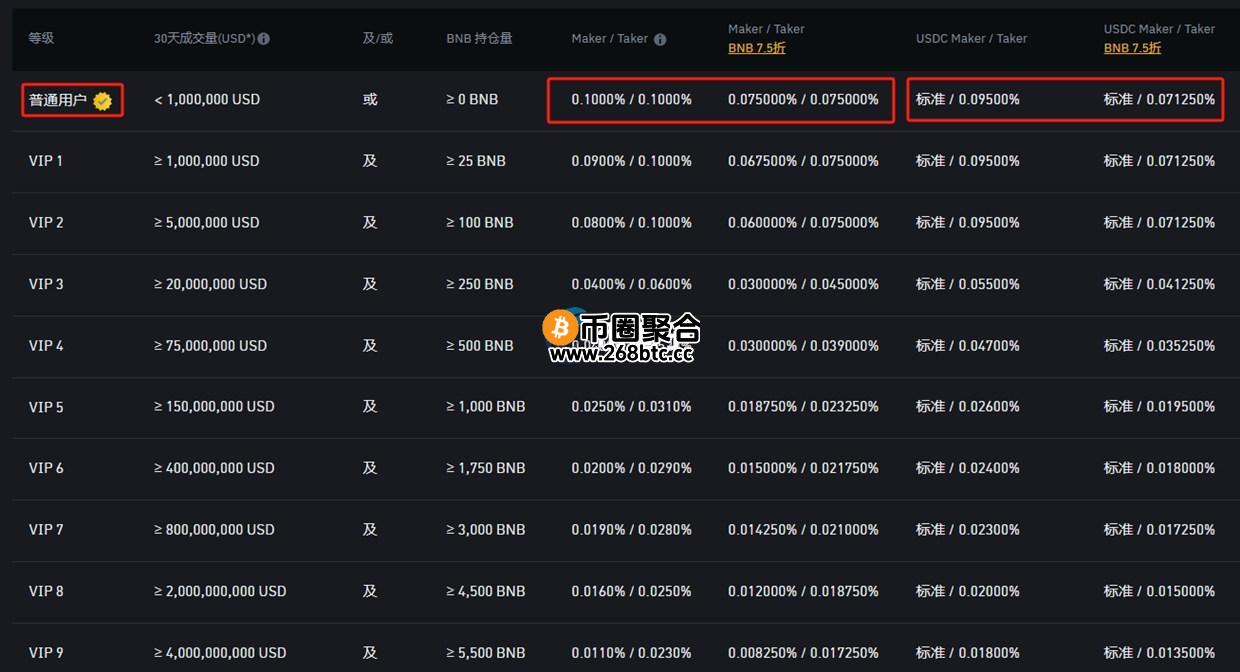Select the VIP 9 level label
Viewport: 1240px width, 672px height.
tap(46, 652)
